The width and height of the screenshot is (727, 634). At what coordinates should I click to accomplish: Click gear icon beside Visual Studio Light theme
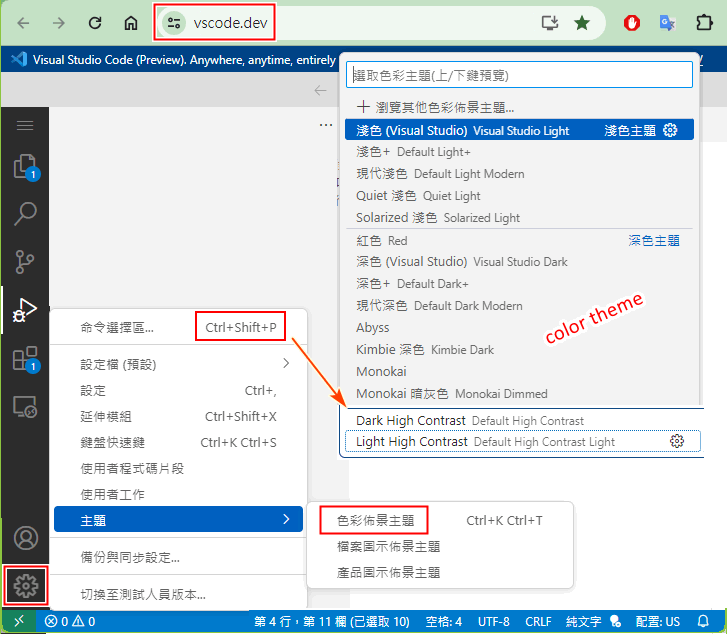click(671, 130)
